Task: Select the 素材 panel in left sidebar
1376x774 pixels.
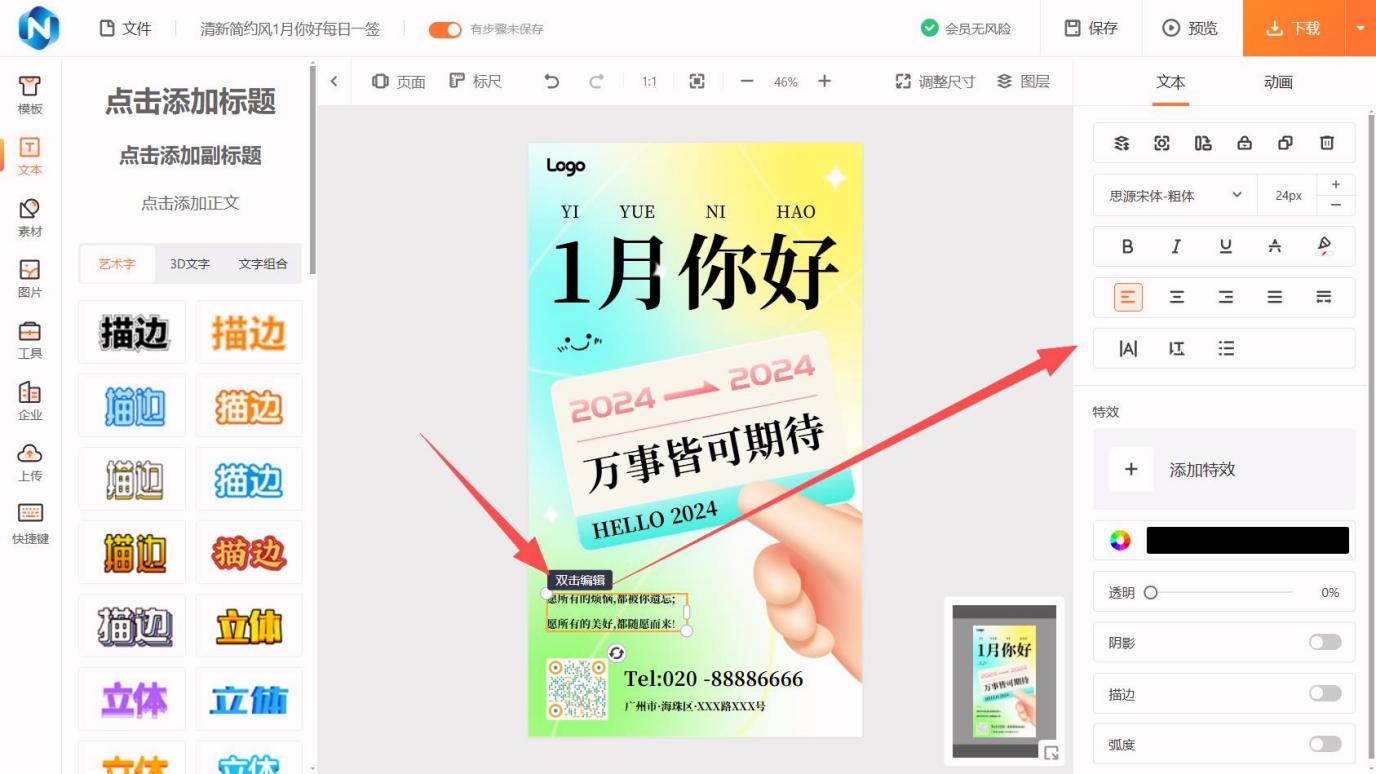Action: coord(29,220)
